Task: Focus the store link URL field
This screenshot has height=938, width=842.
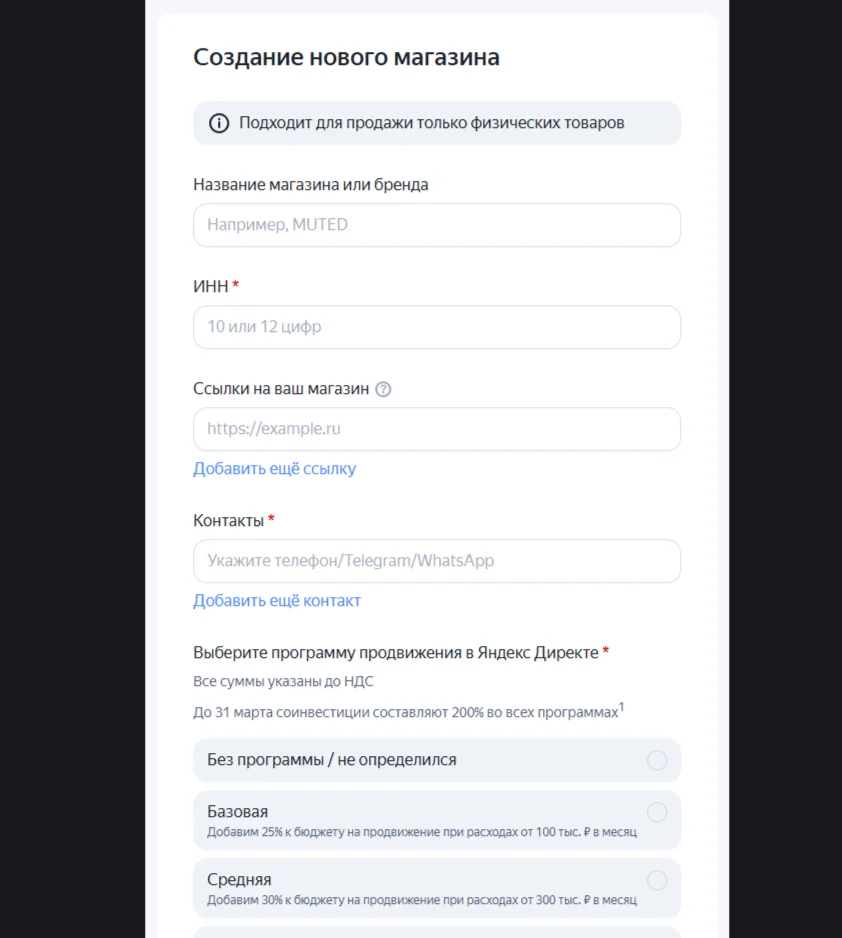Action: tap(436, 429)
